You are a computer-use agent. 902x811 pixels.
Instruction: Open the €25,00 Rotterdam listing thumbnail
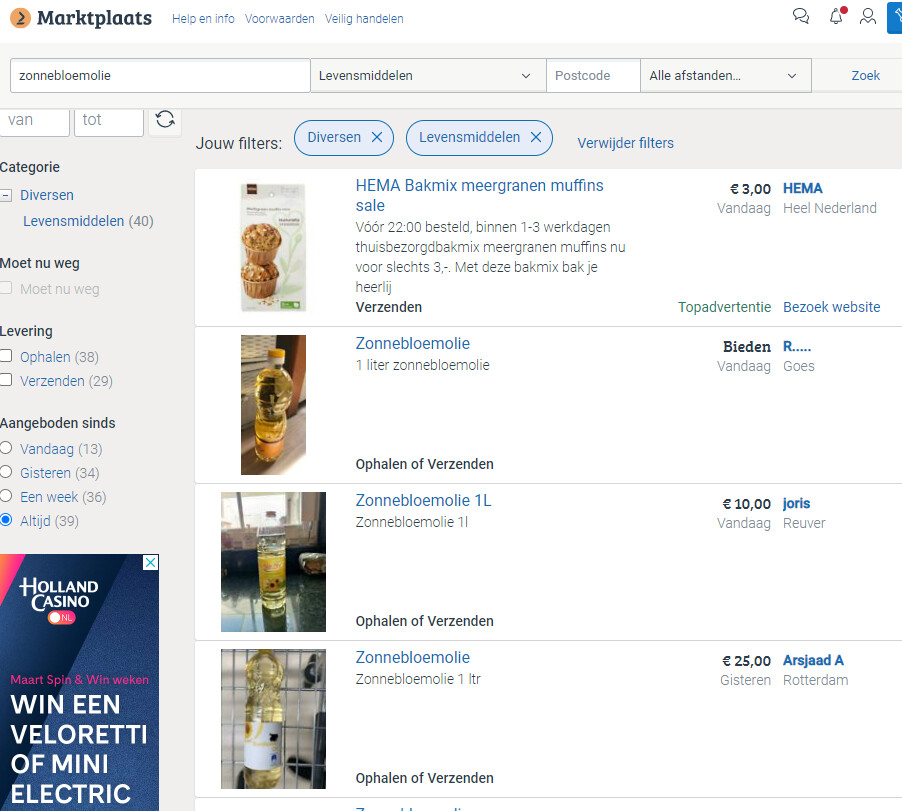[273, 719]
